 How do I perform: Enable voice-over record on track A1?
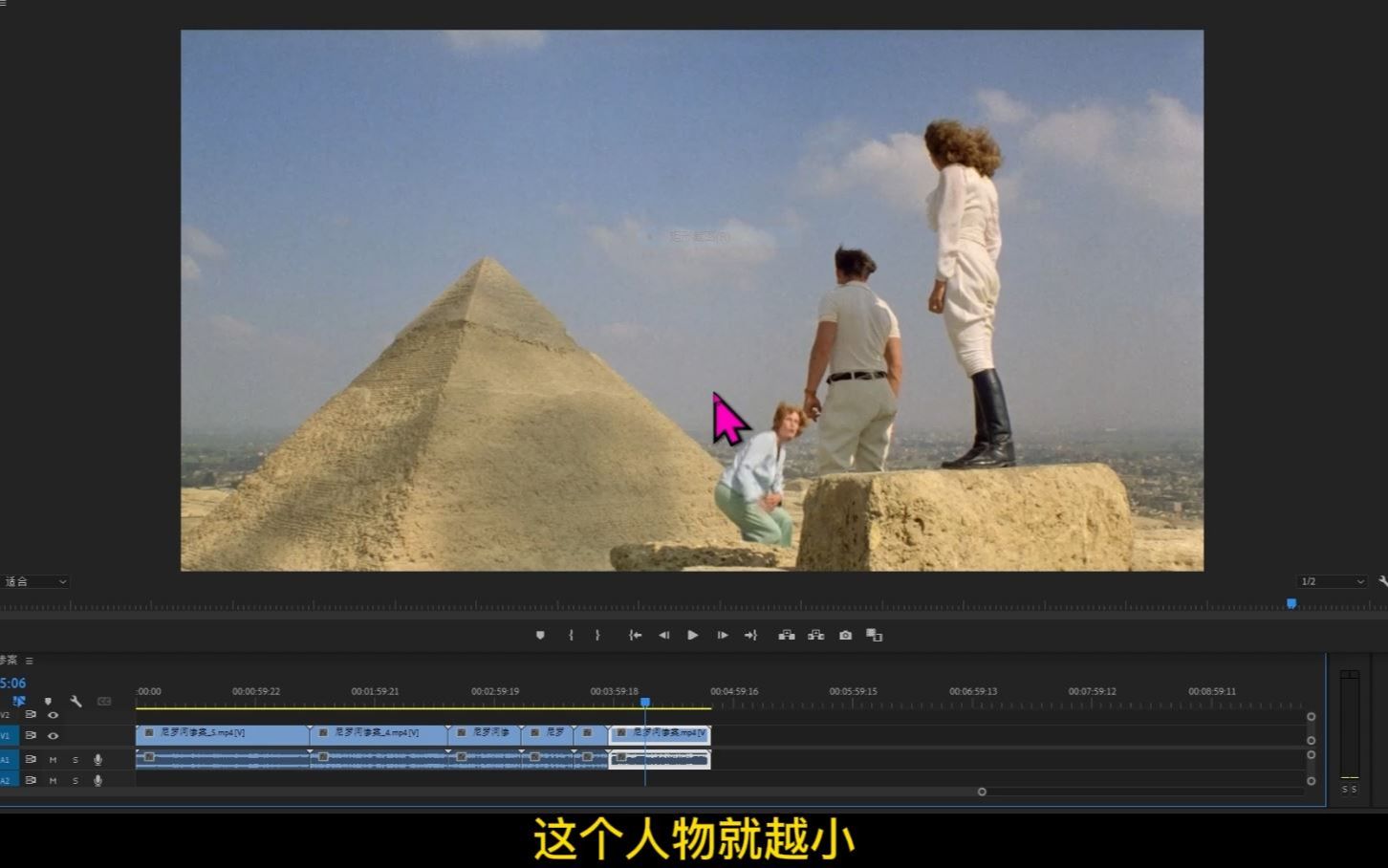(98, 759)
